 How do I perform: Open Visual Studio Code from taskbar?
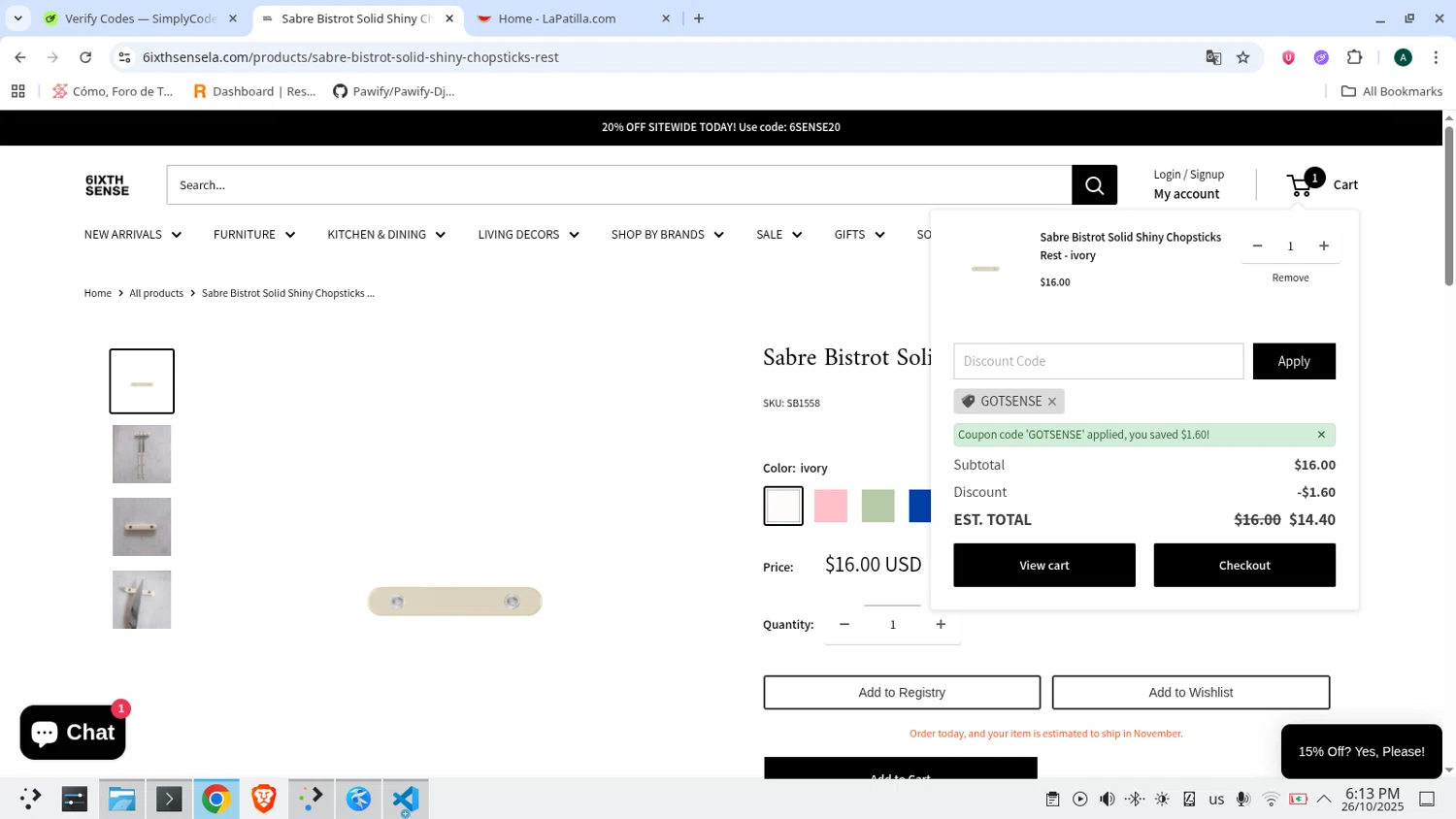[x=406, y=799]
